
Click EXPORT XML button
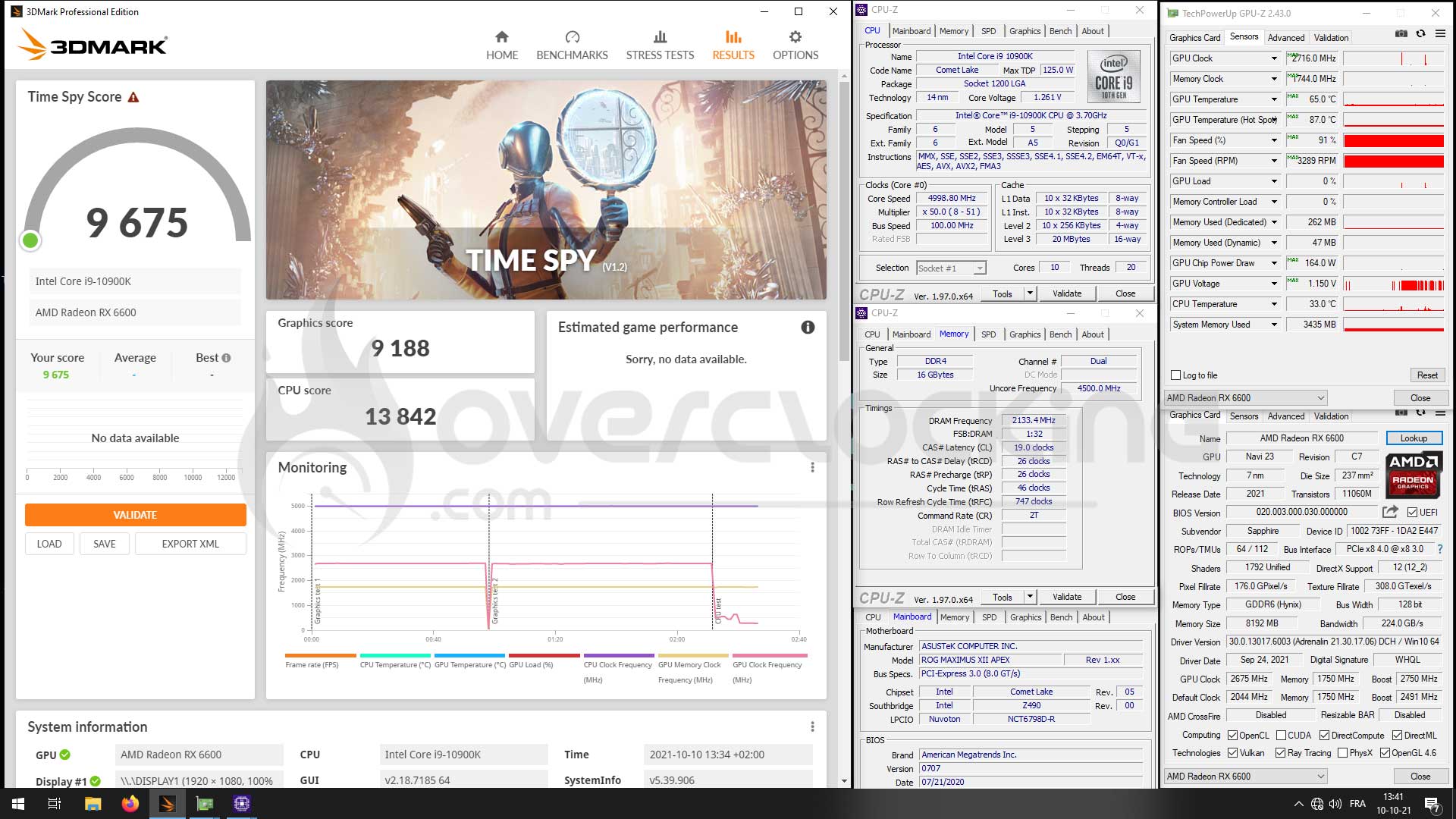(x=190, y=544)
